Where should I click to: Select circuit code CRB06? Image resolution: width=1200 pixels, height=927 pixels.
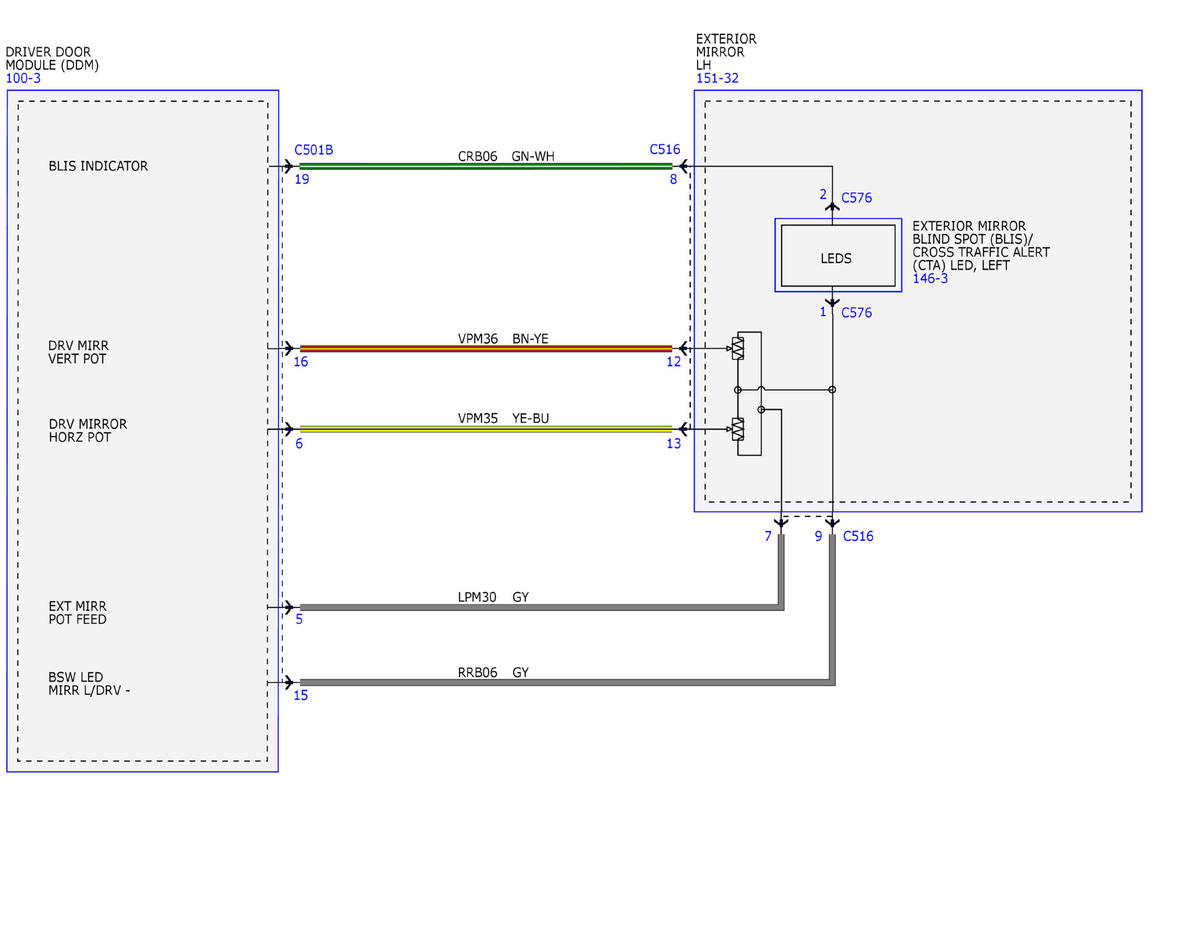[x=478, y=157]
